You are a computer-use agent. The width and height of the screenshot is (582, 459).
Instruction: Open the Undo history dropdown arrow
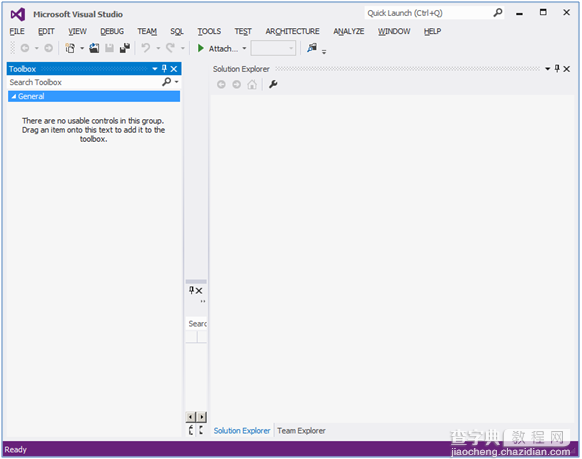click(x=158, y=48)
